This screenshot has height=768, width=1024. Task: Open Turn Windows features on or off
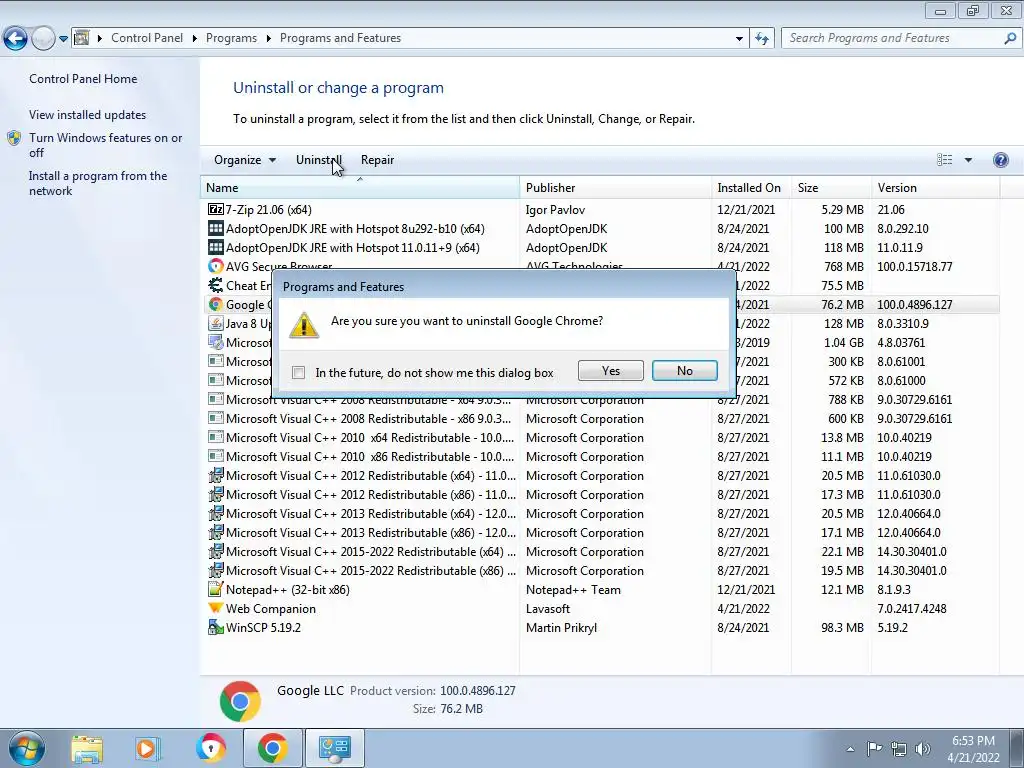point(105,145)
